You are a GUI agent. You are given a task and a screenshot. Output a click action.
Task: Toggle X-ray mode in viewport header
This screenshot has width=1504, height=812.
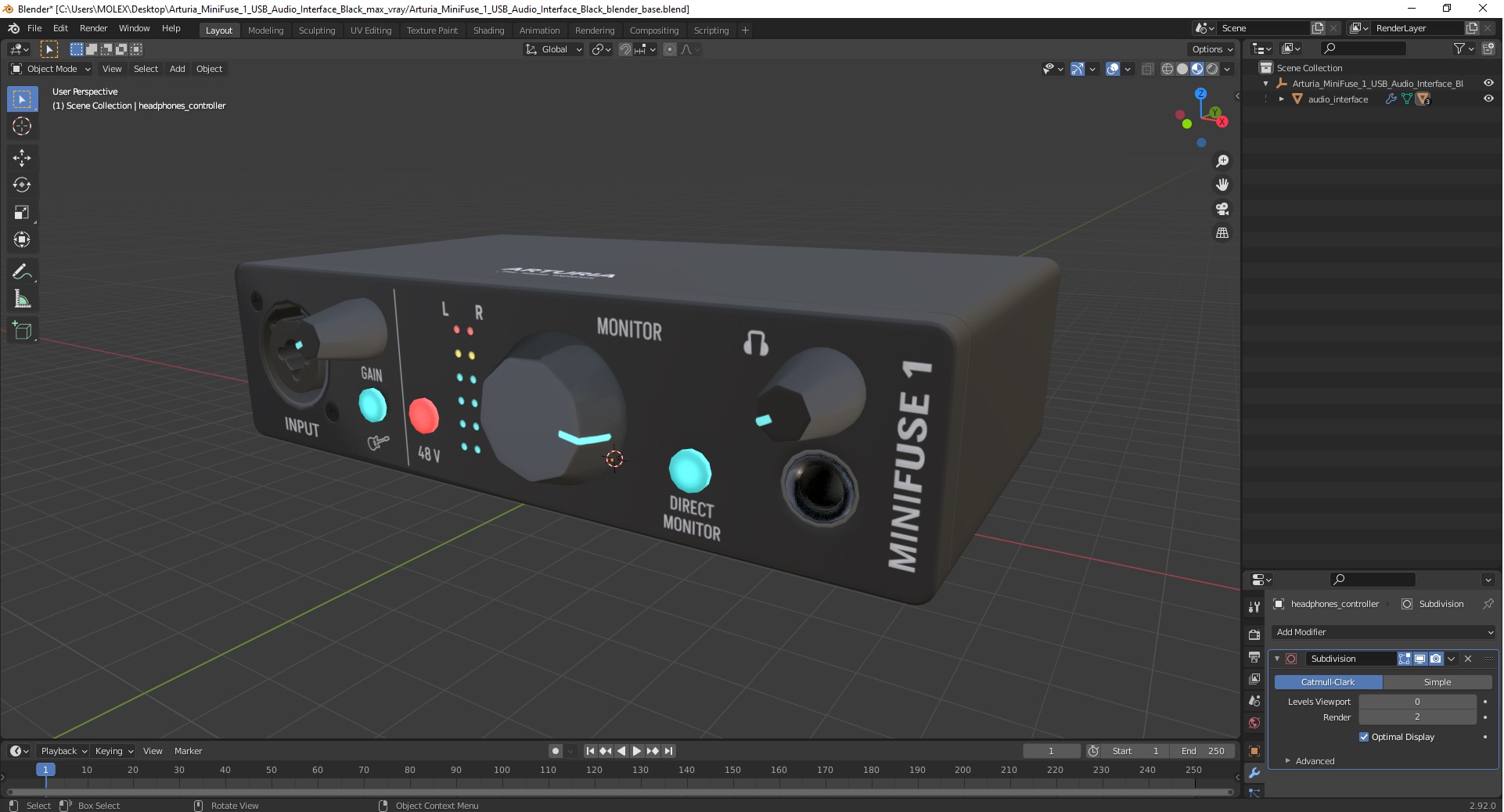tap(1147, 69)
